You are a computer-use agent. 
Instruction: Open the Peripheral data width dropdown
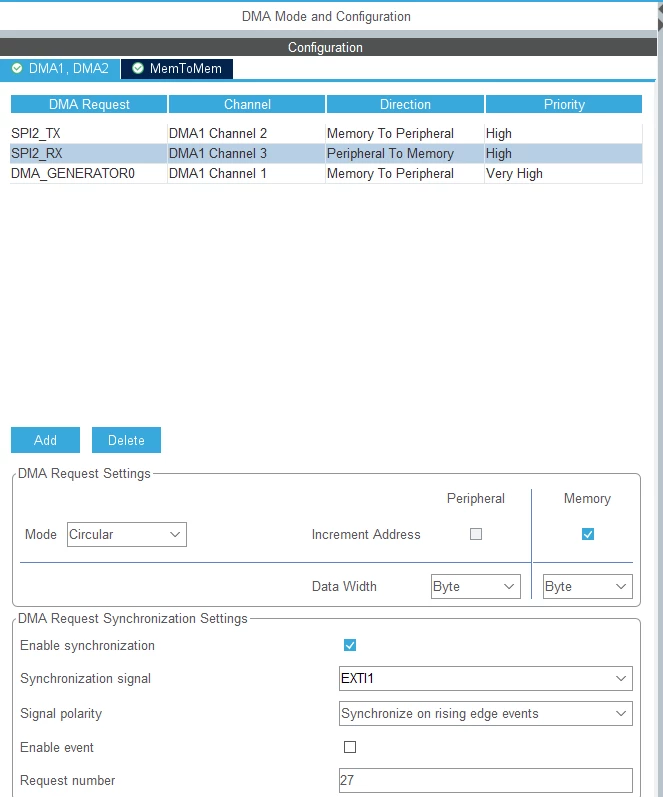pos(475,587)
